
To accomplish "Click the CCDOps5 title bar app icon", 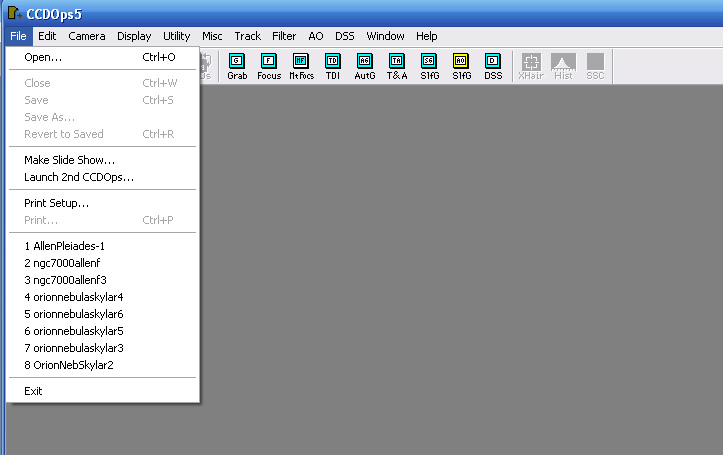I will coord(15,13).
